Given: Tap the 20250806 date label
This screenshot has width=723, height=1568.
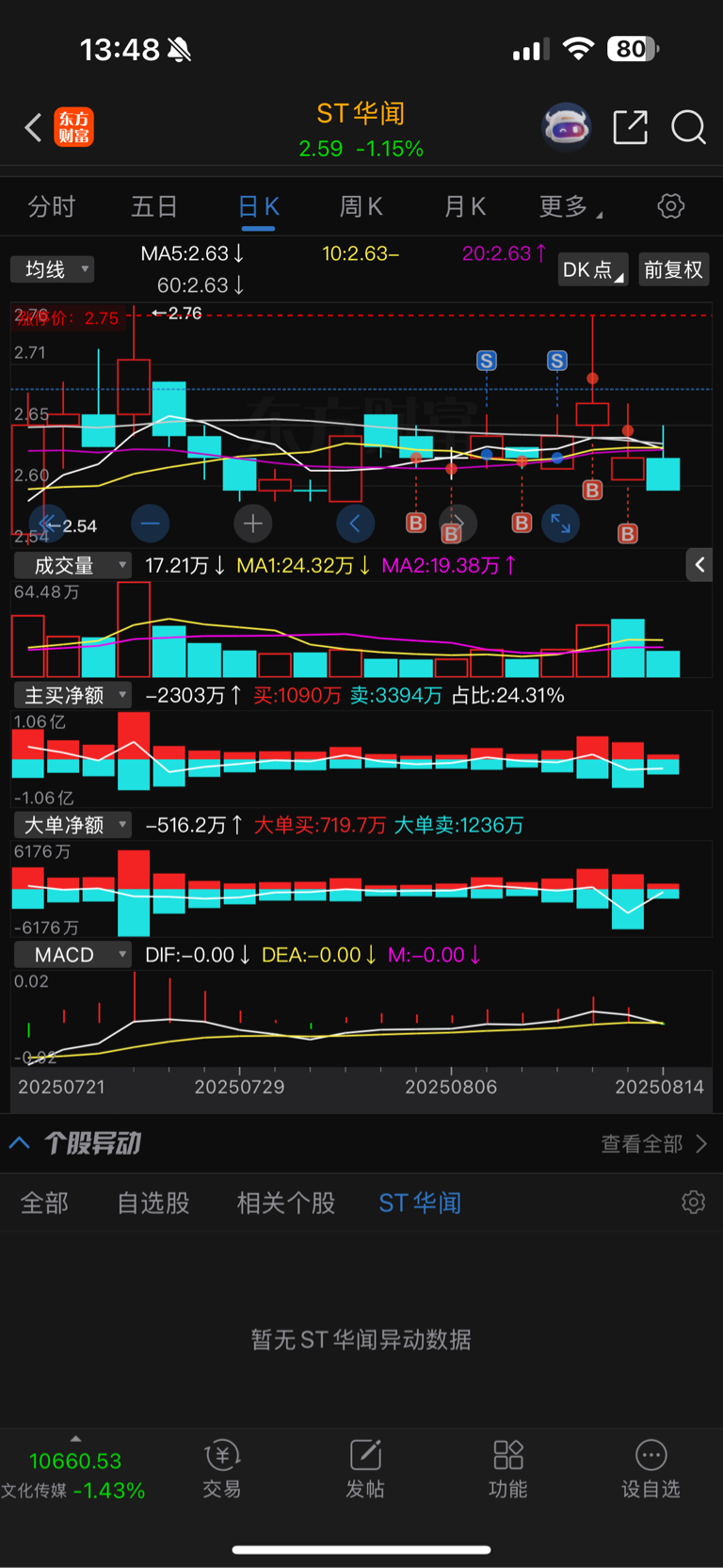Looking at the screenshot, I should click(x=451, y=1087).
